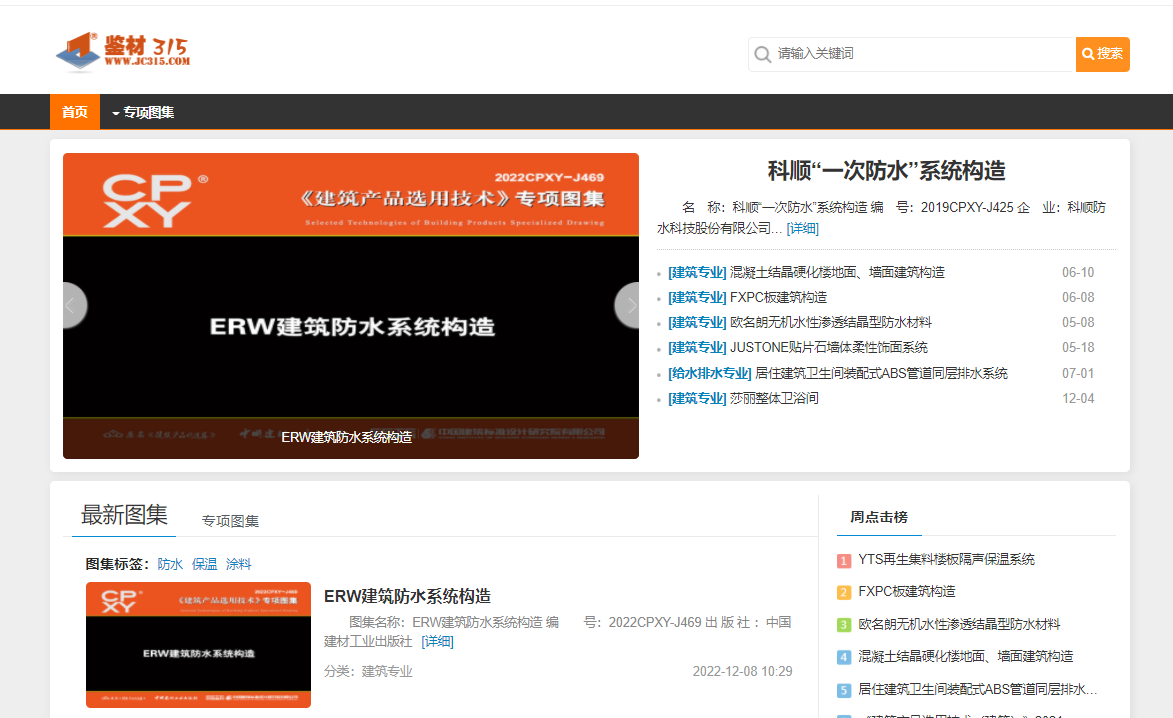Viewport: 1173px width, 718px height.
Task: Click the 12-04 date text
Action: click(1078, 399)
